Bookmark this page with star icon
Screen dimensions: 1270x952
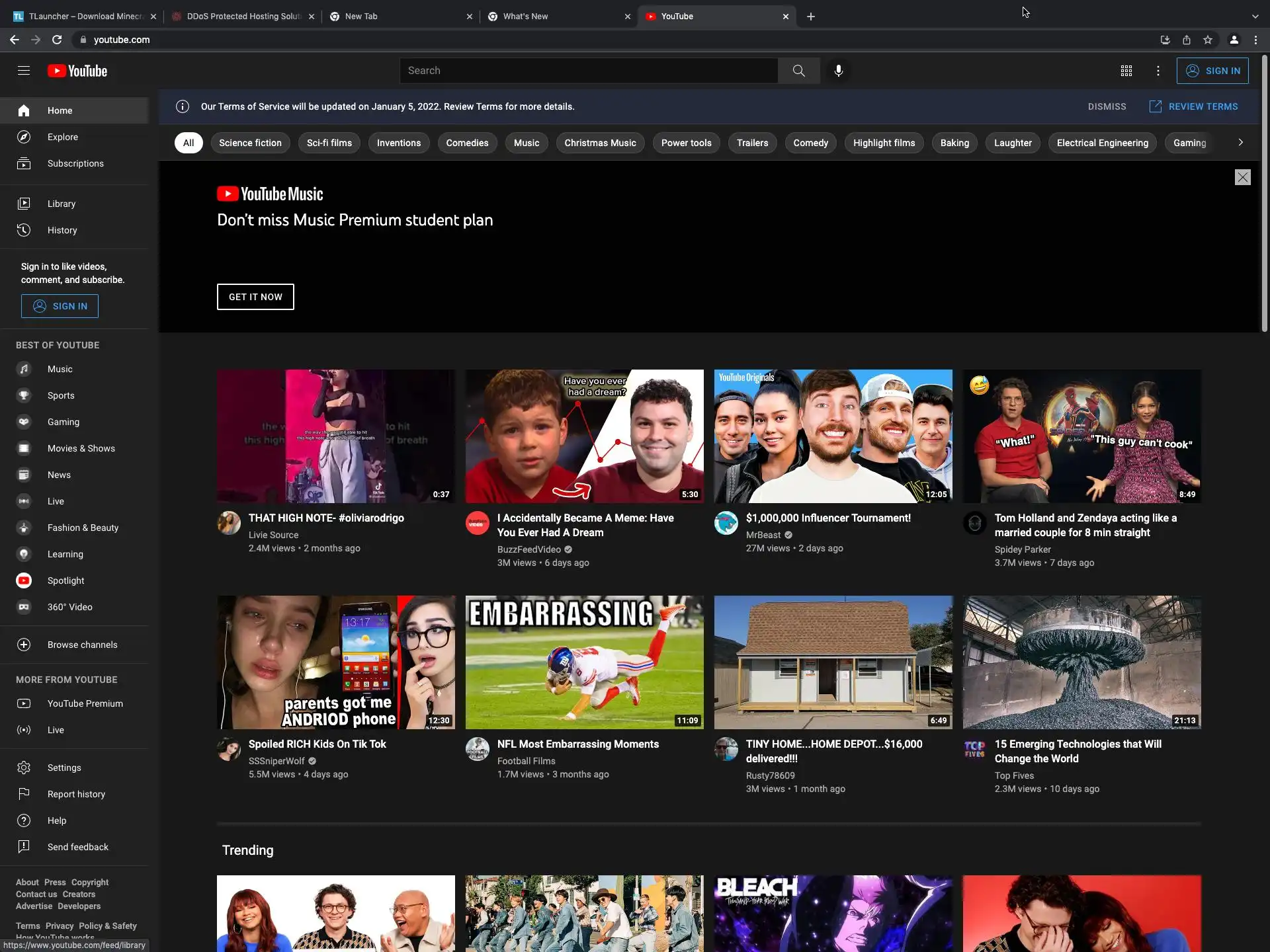coord(1208,40)
